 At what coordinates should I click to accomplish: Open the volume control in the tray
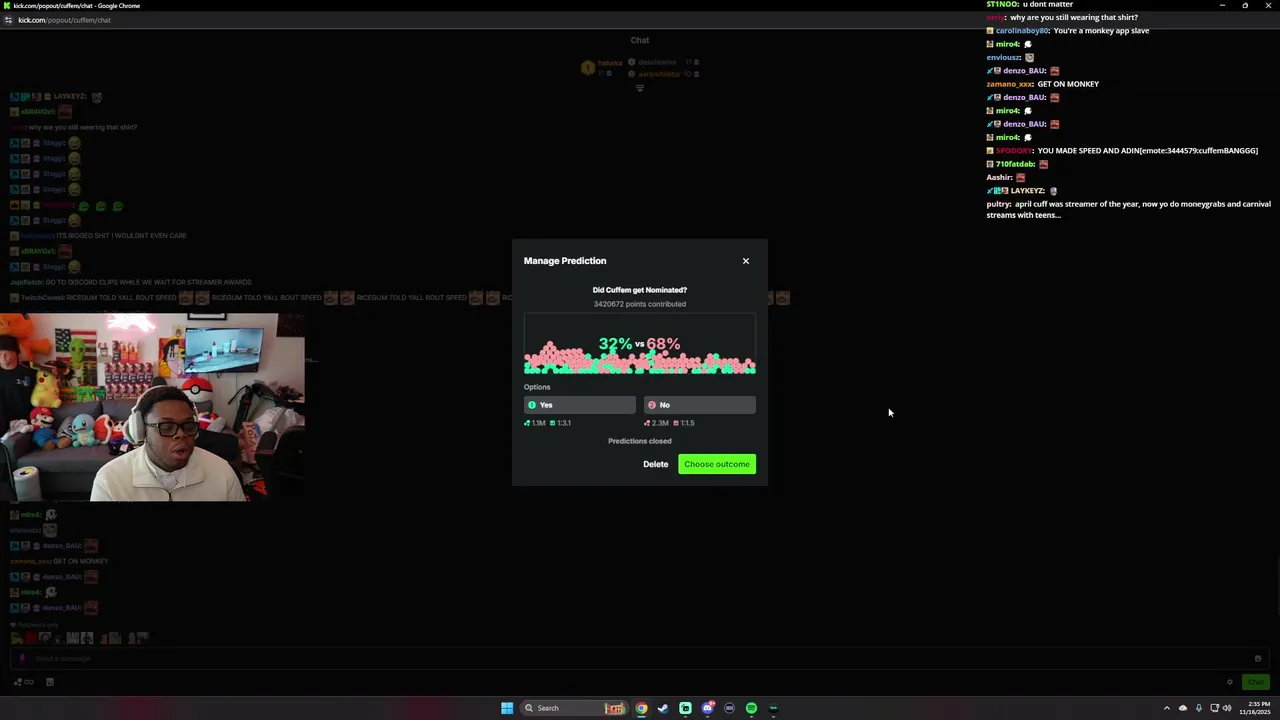[x=1227, y=708]
